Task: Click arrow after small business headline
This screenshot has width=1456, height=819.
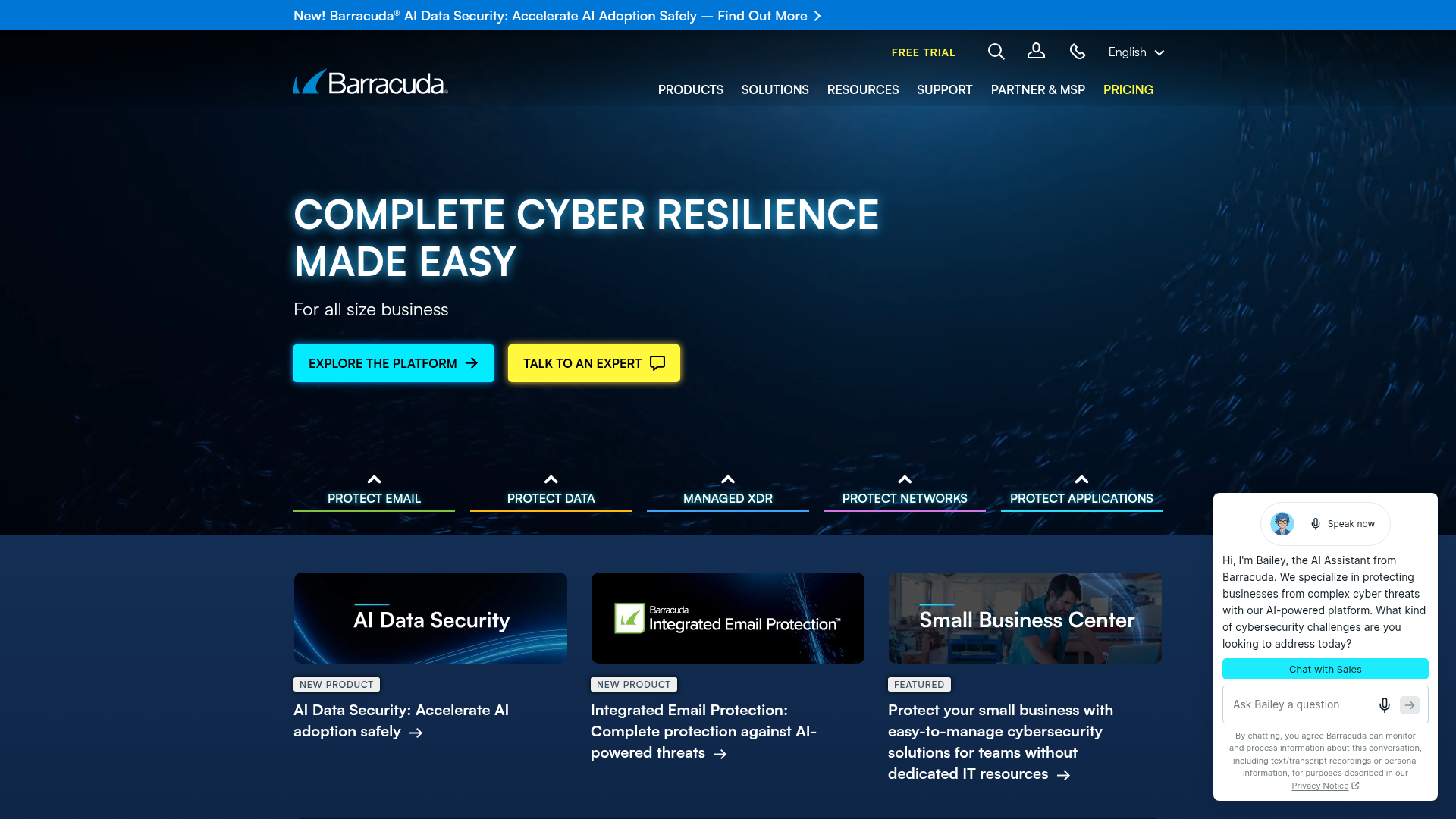Action: point(1063,775)
